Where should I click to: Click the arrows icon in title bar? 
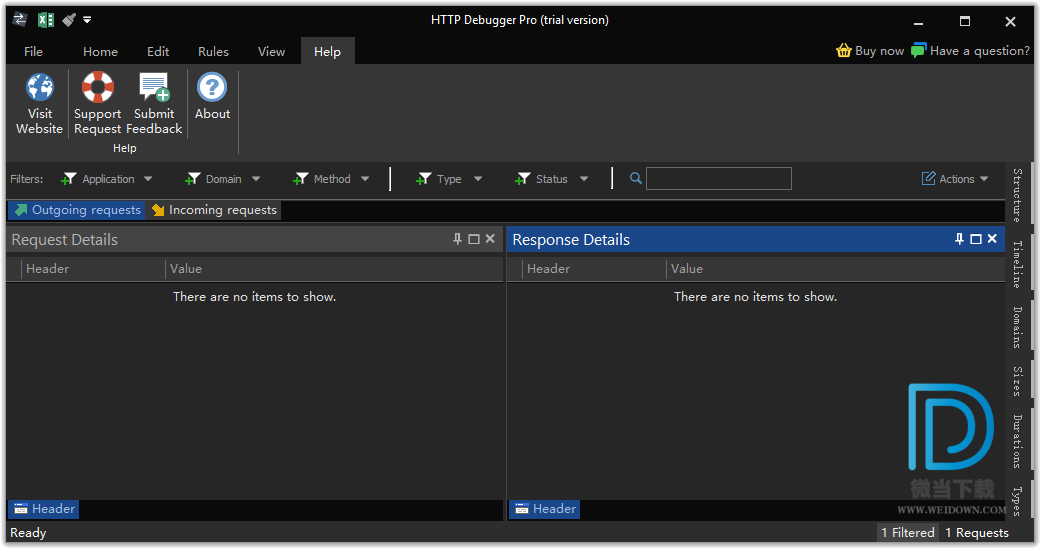[21, 19]
